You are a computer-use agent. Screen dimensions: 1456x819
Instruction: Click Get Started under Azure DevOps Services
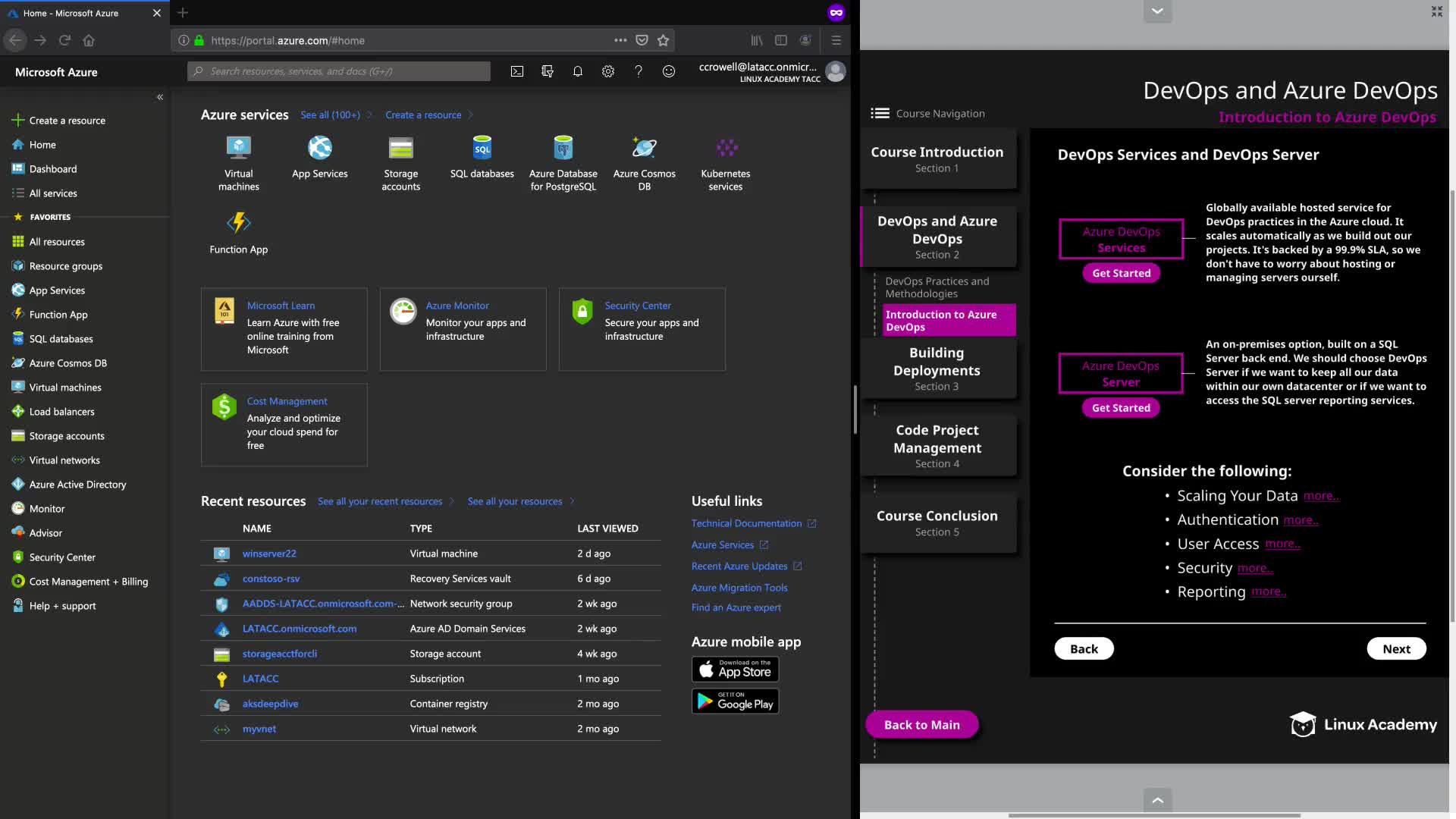pos(1121,273)
